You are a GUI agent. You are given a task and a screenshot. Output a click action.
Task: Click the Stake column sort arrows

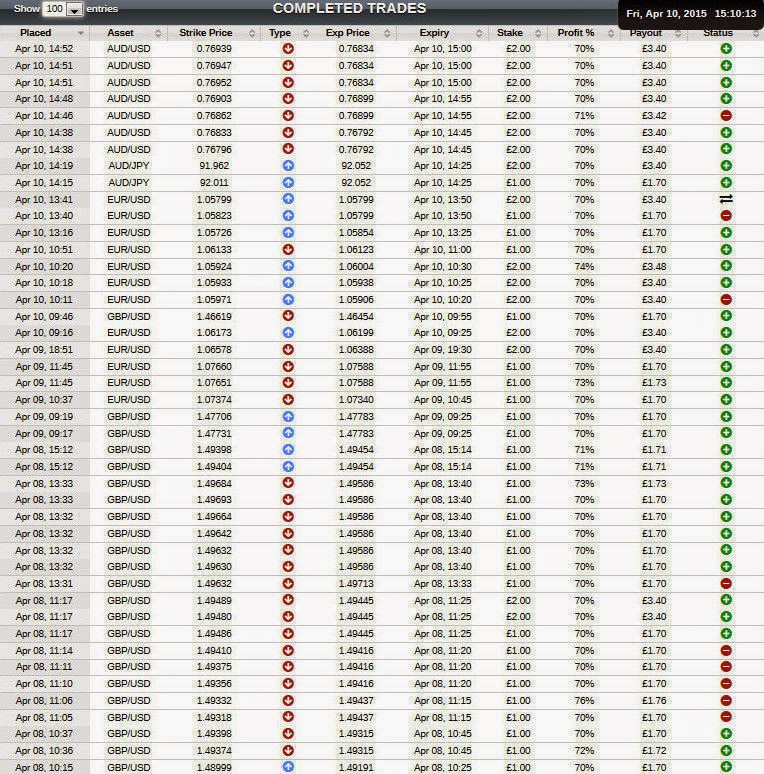click(x=538, y=33)
